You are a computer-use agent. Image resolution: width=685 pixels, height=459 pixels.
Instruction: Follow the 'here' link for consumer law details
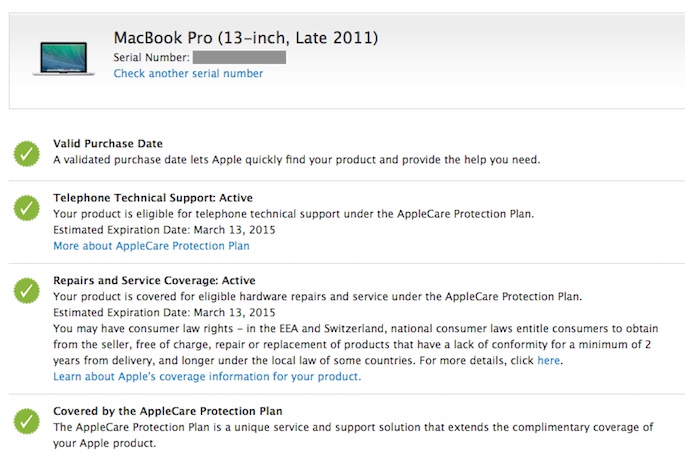pyautogui.click(x=549, y=360)
